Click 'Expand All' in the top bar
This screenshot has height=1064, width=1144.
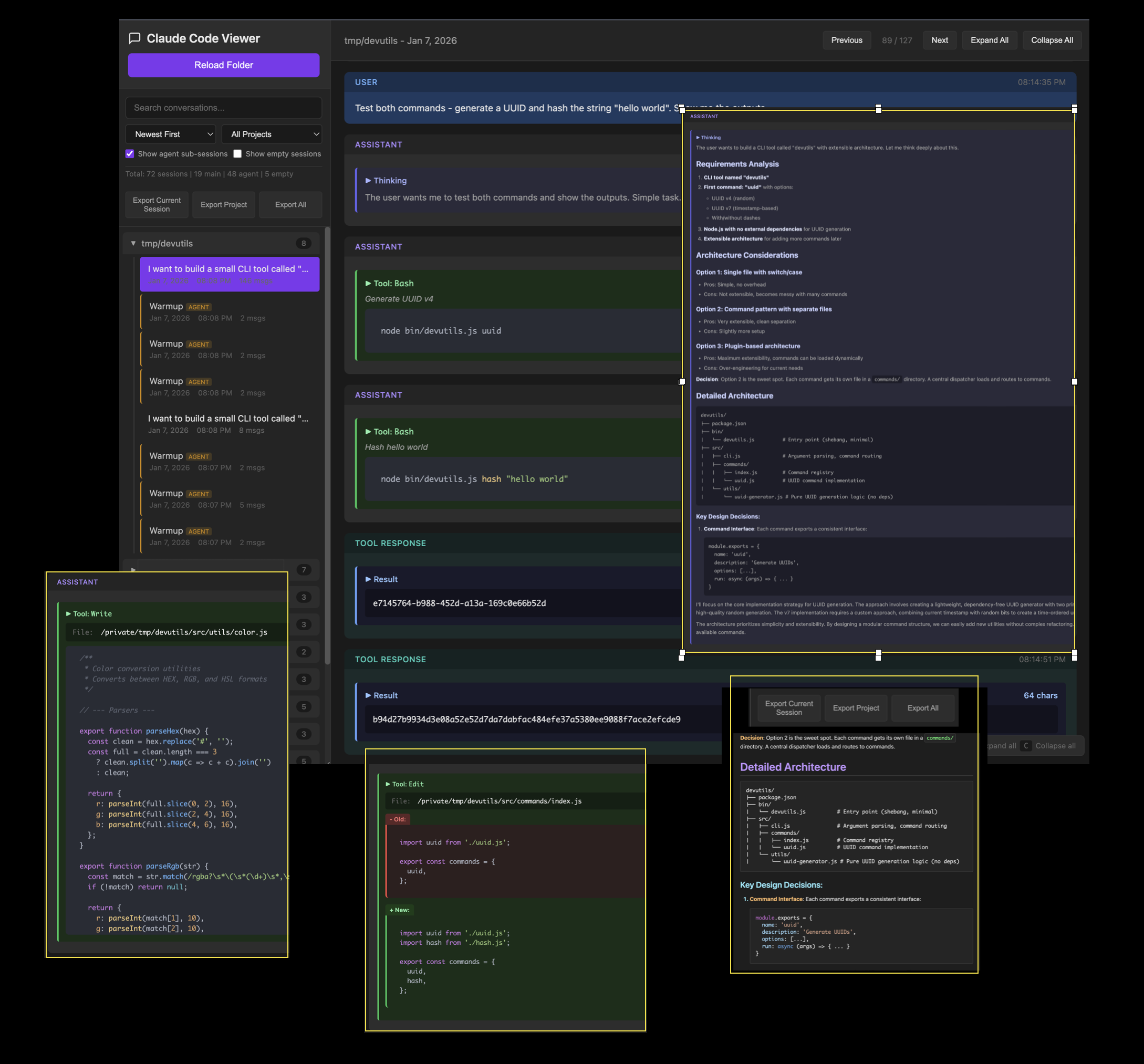point(989,40)
